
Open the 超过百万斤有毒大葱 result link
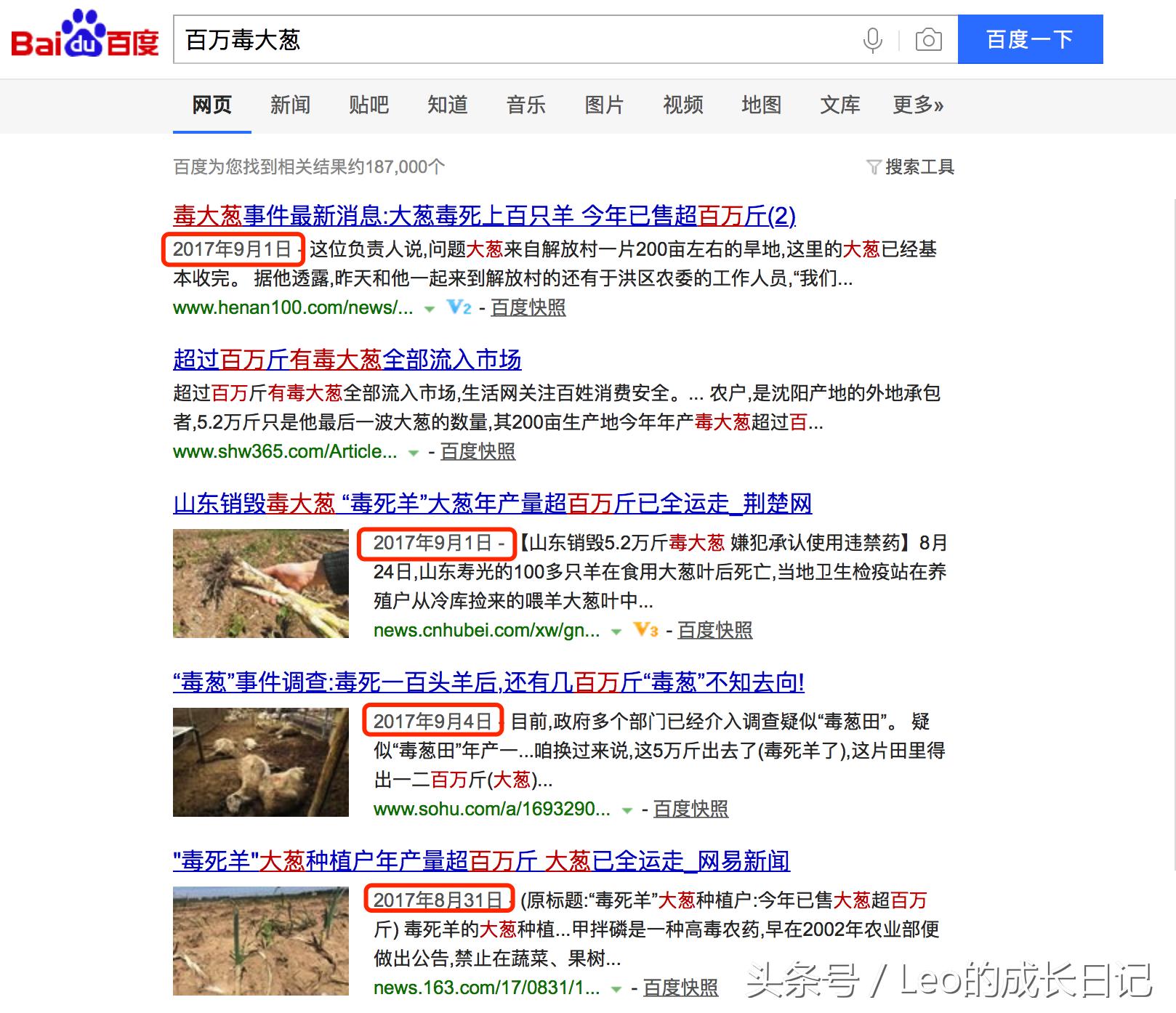(x=349, y=360)
